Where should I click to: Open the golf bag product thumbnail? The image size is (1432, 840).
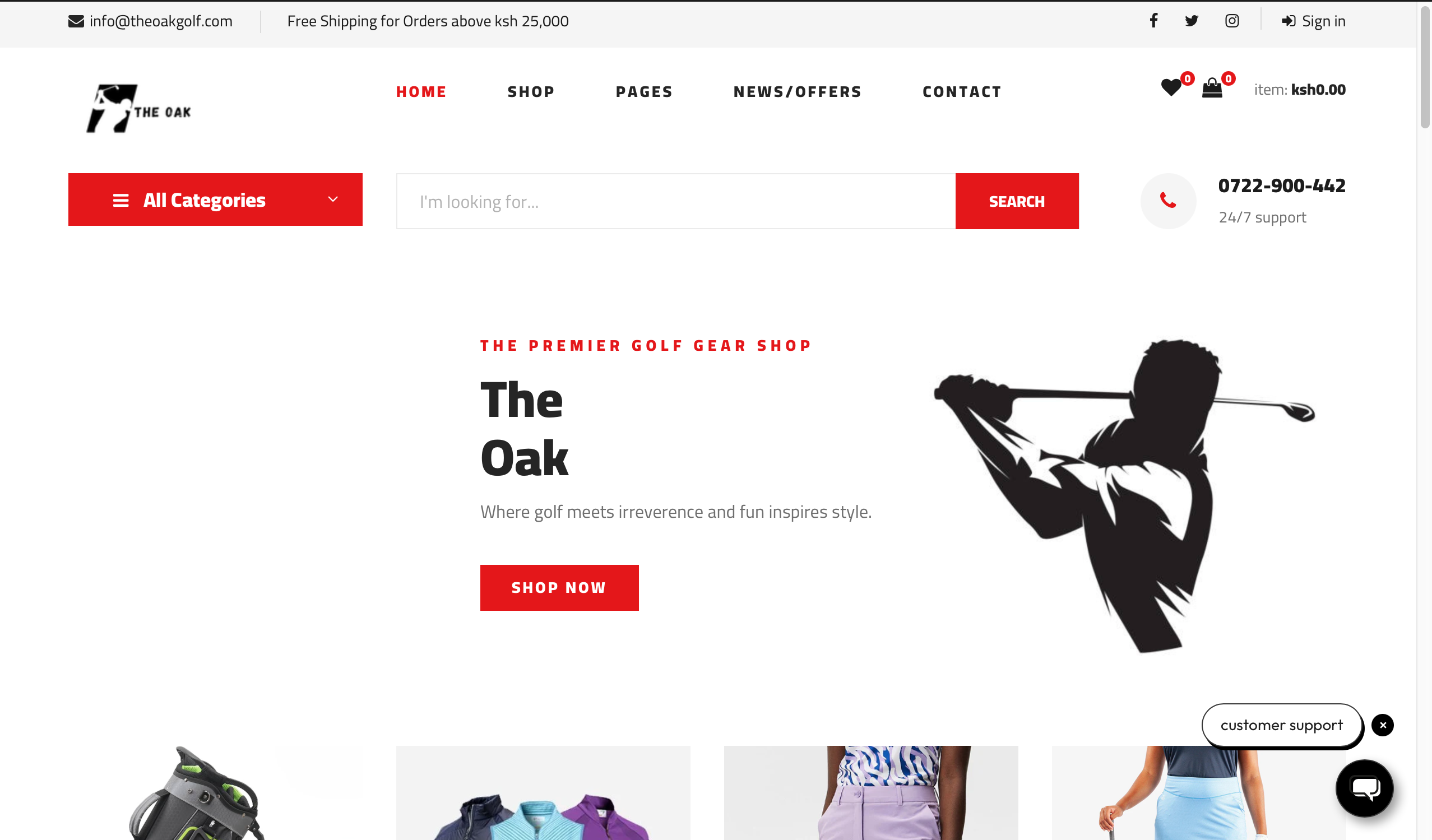pos(215,793)
